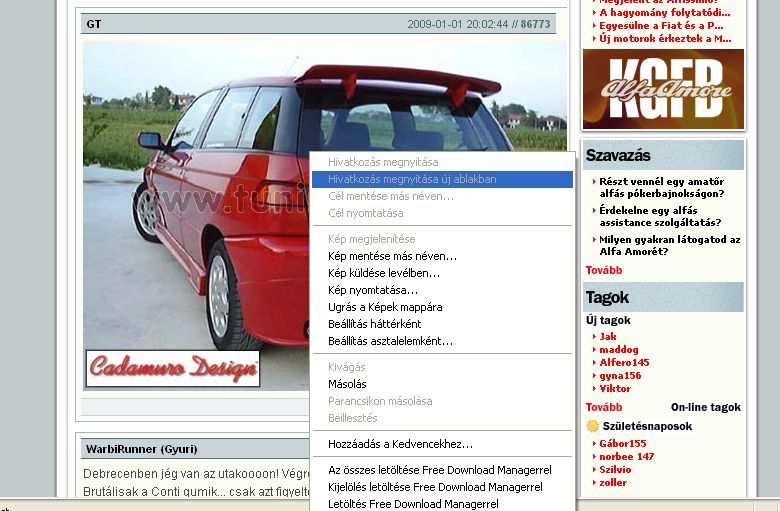
Task: Click post number '86773' in the header
Action: pyautogui.click(x=535, y=24)
